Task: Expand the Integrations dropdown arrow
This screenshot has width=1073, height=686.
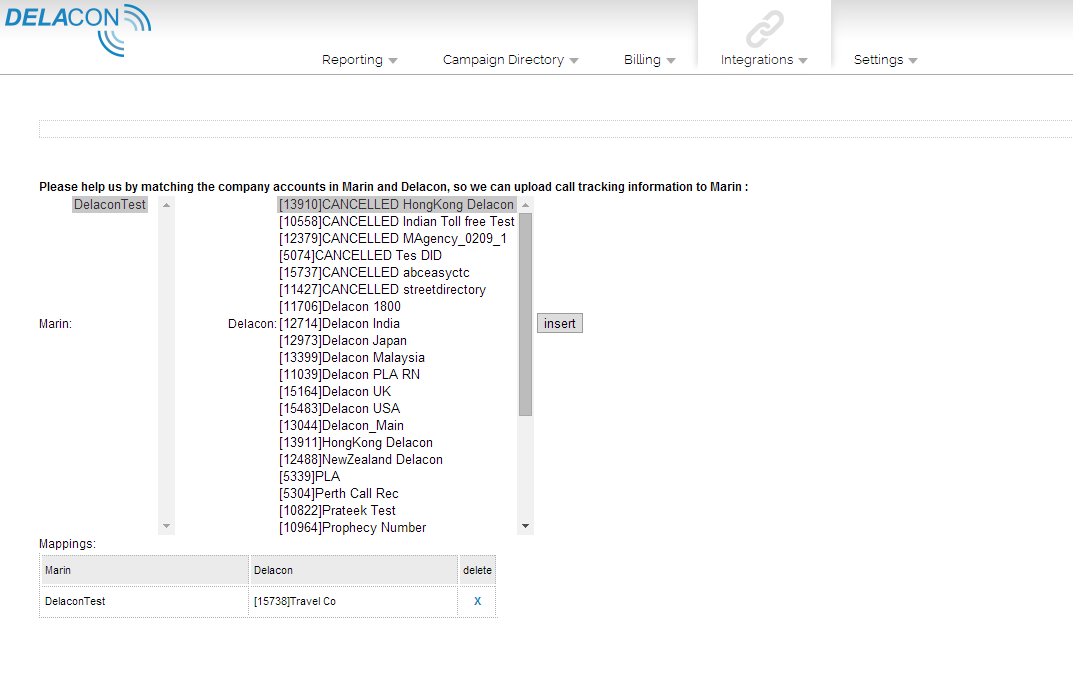Action: coord(803,61)
